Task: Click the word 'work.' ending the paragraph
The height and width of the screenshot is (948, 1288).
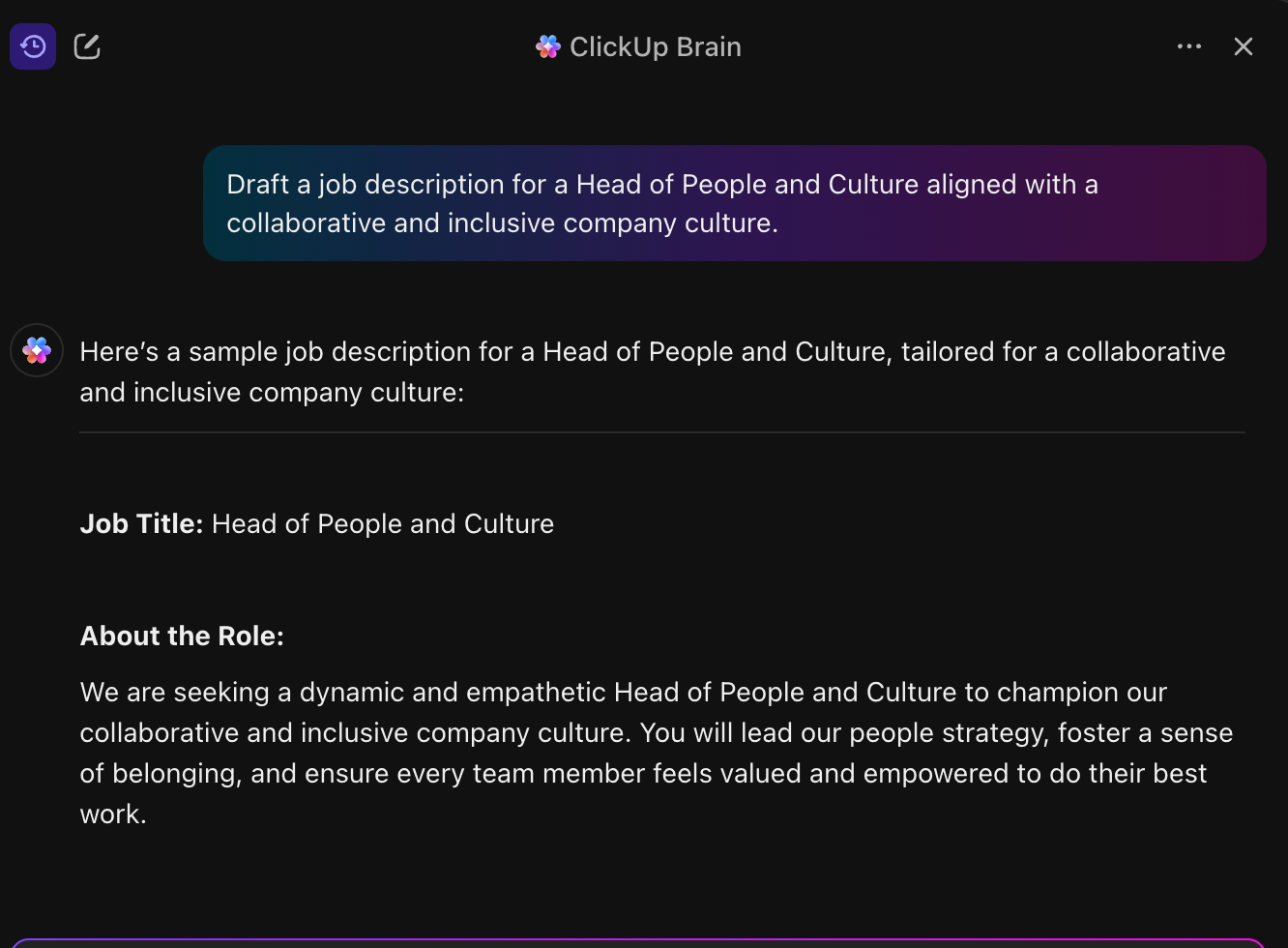Action: tap(113, 814)
